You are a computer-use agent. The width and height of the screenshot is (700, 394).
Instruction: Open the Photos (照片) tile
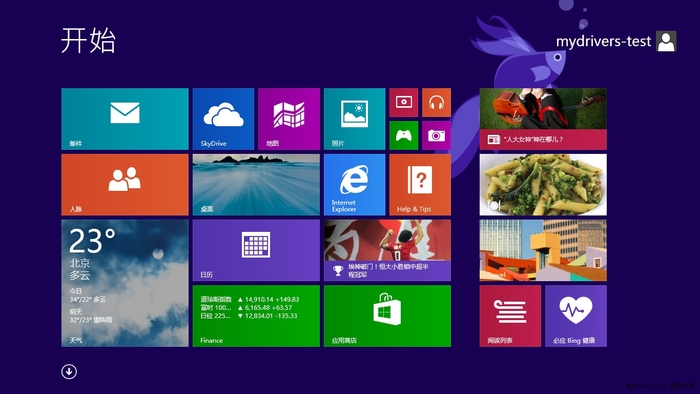pos(354,119)
